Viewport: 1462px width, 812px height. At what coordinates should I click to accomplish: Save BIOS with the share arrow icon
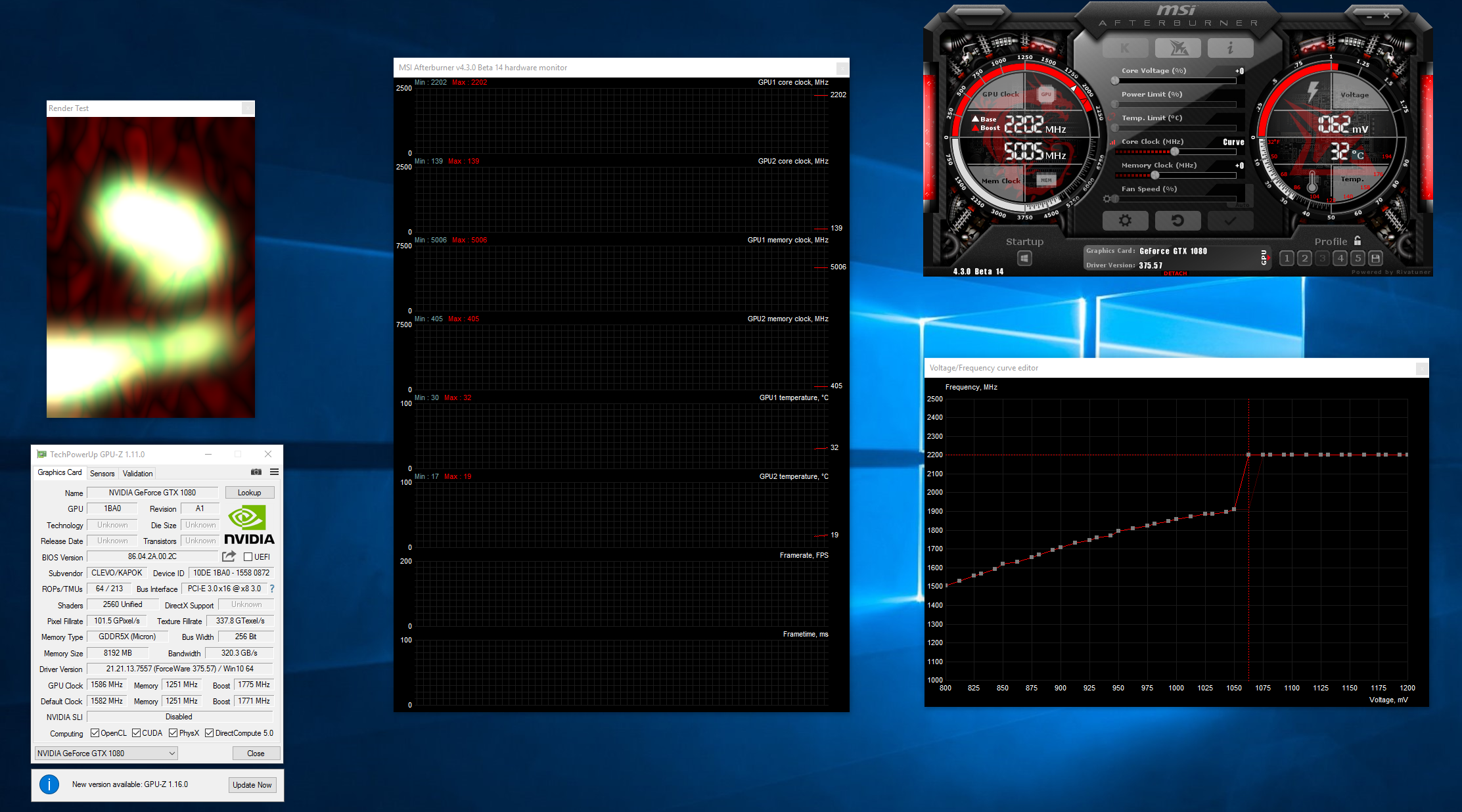tap(229, 556)
